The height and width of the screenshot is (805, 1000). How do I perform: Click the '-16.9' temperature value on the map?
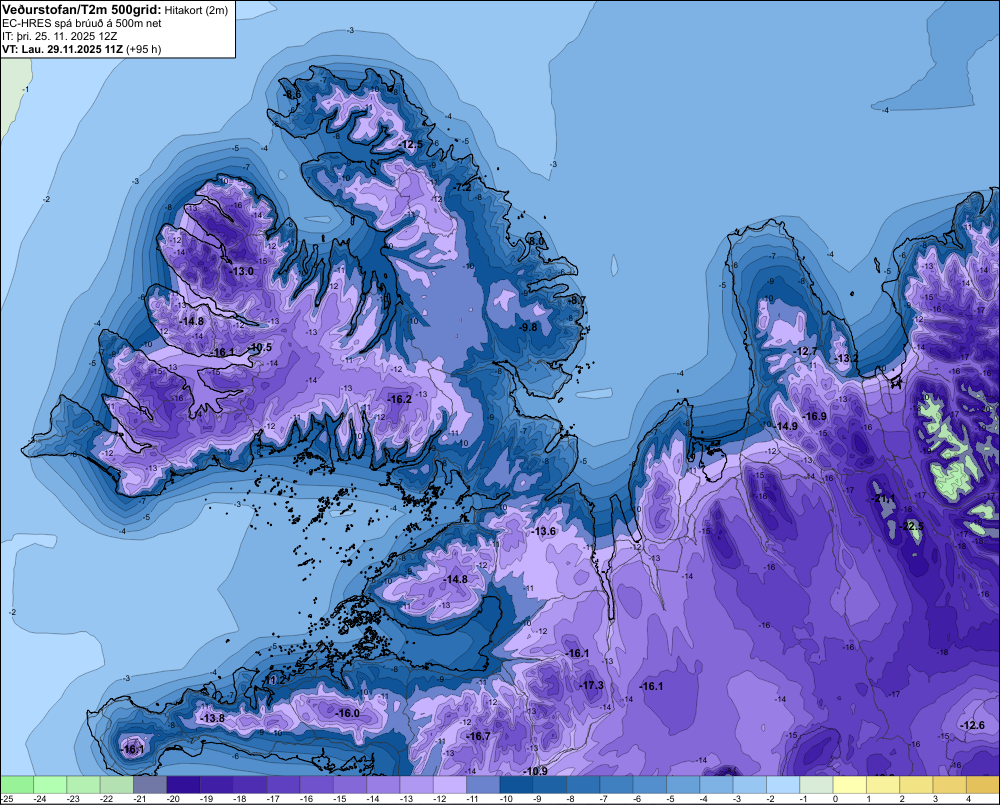point(815,417)
